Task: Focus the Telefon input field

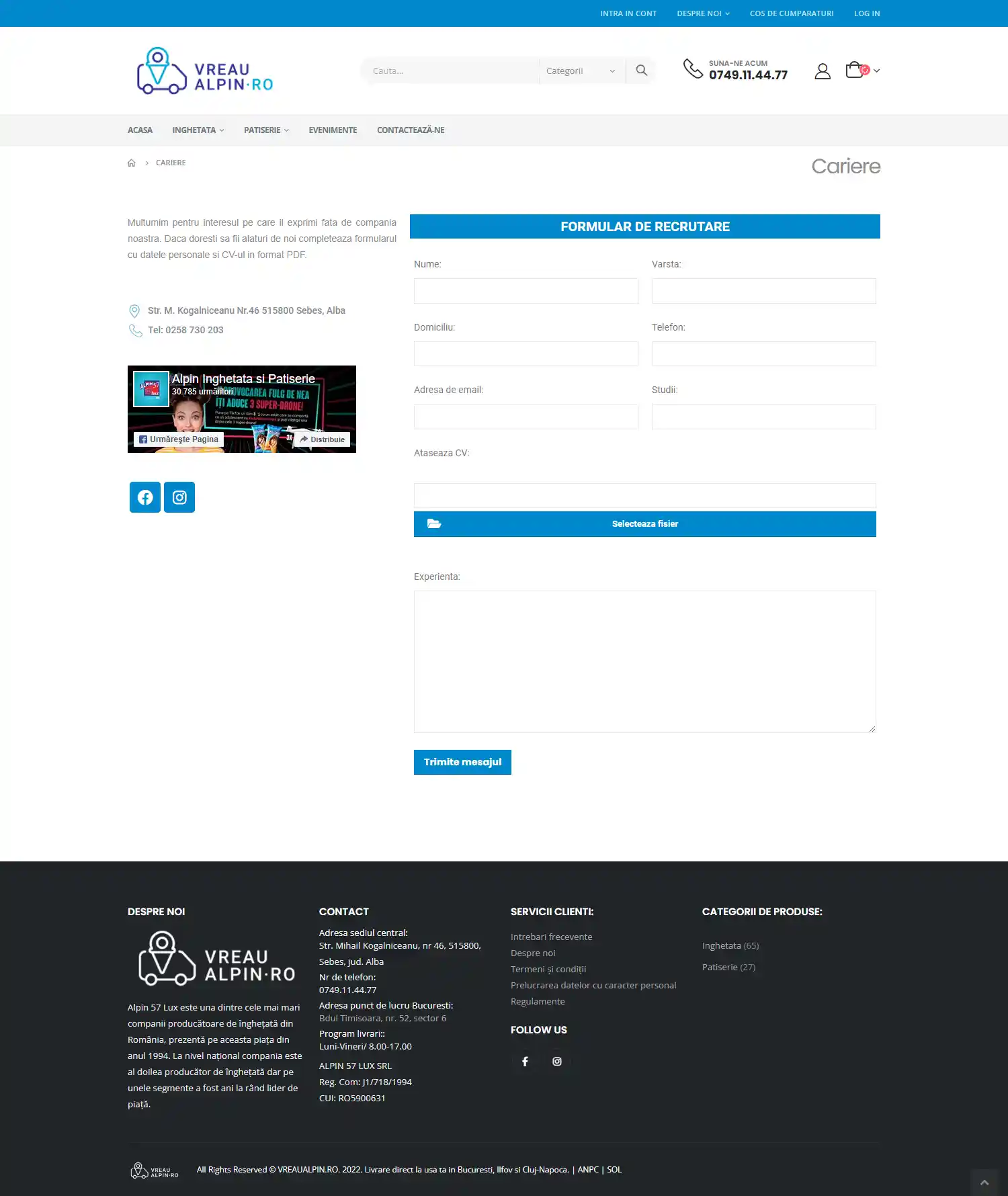Action: click(x=764, y=353)
